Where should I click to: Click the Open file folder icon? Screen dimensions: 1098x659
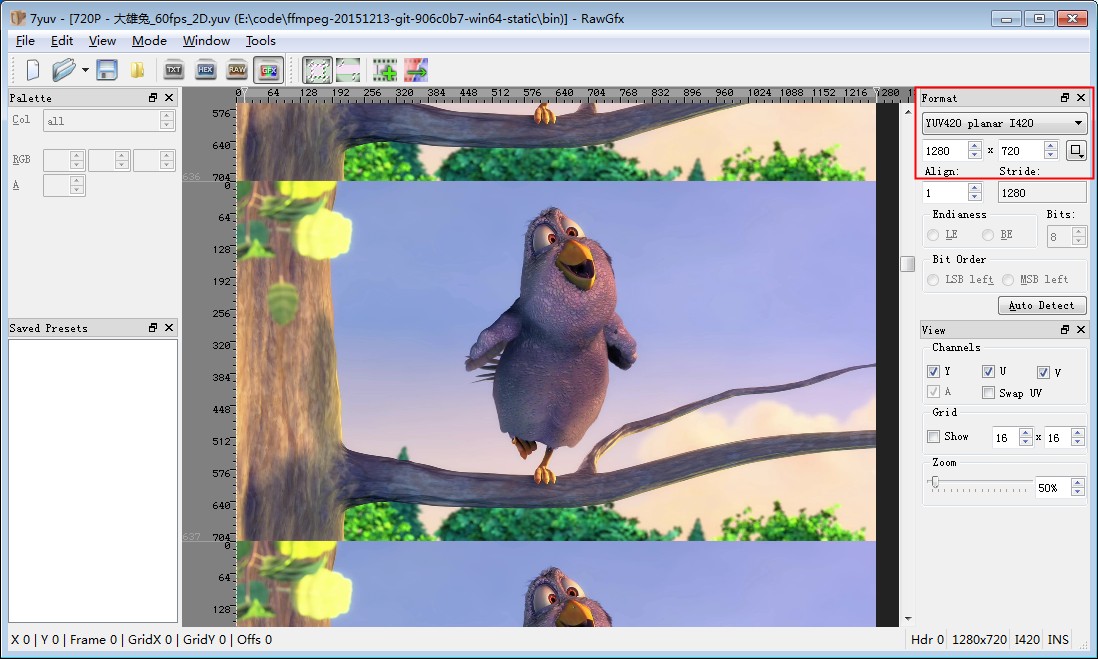63,70
